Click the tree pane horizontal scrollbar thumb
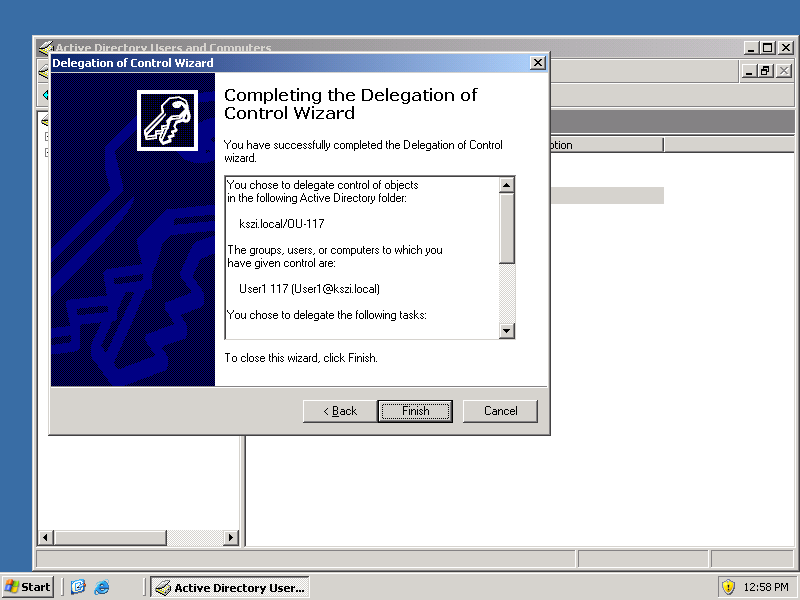This screenshot has height=600, width=800. coord(110,537)
